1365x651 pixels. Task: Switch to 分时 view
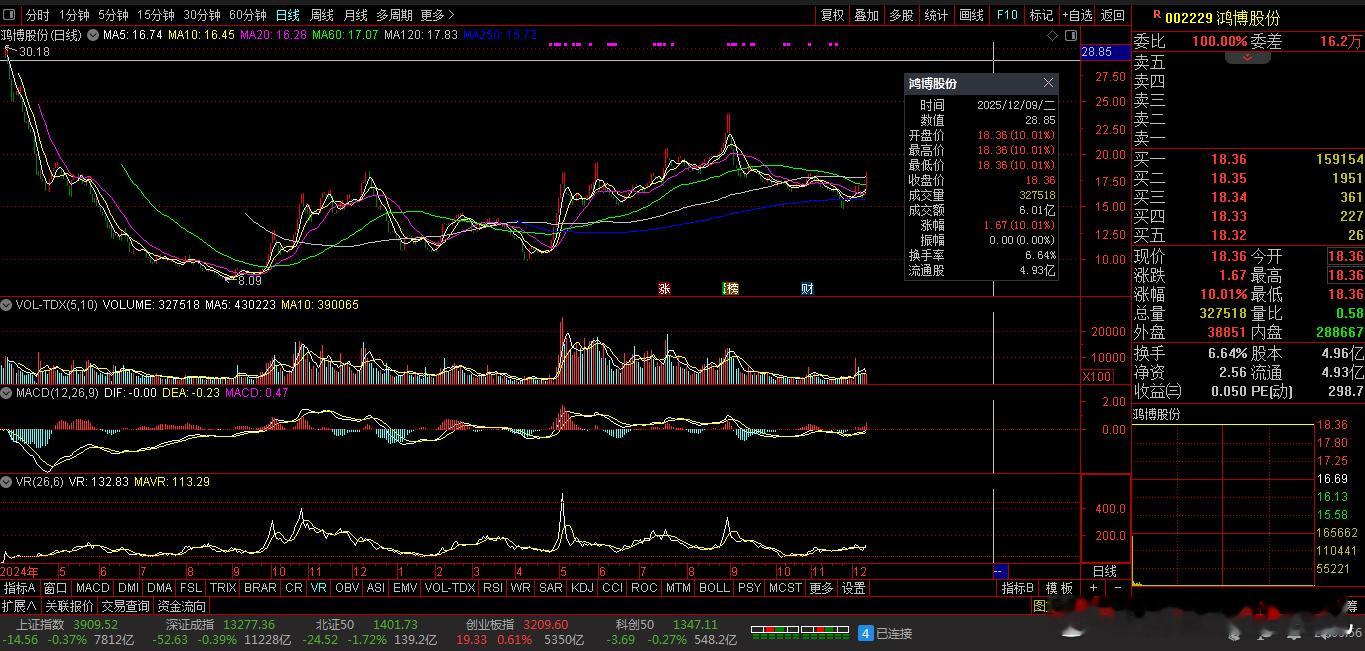click(x=37, y=15)
